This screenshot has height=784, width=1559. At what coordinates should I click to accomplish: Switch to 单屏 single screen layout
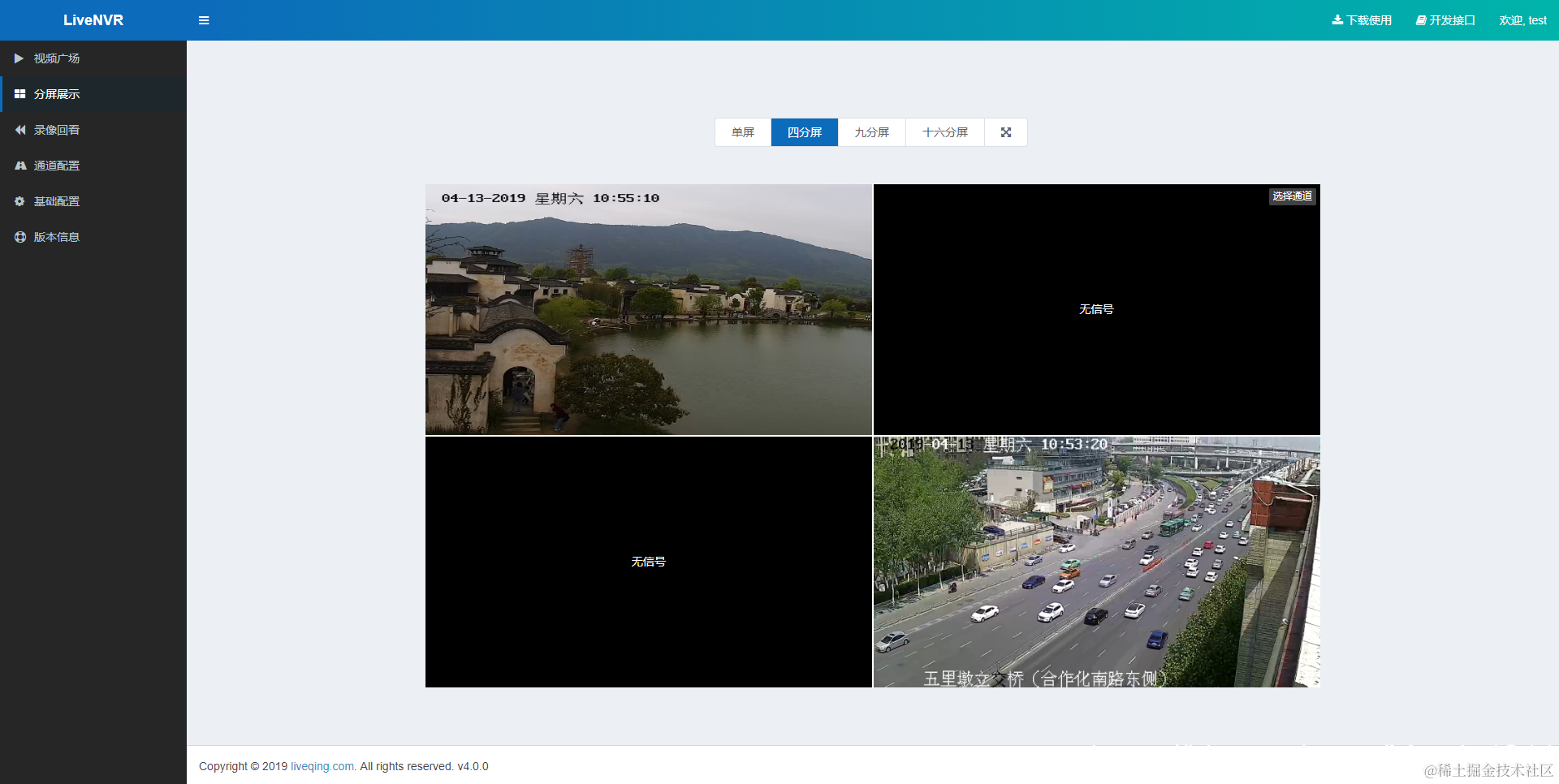pyautogui.click(x=743, y=132)
